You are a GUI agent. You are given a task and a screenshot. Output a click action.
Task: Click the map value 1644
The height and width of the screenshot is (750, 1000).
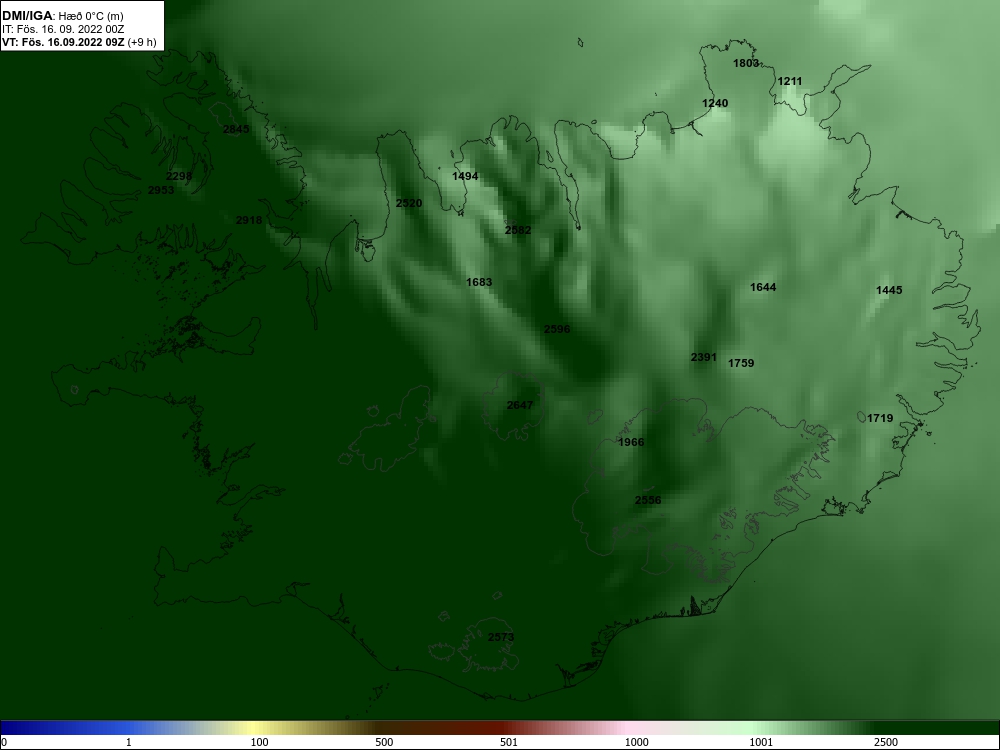click(x=763, y=288)
